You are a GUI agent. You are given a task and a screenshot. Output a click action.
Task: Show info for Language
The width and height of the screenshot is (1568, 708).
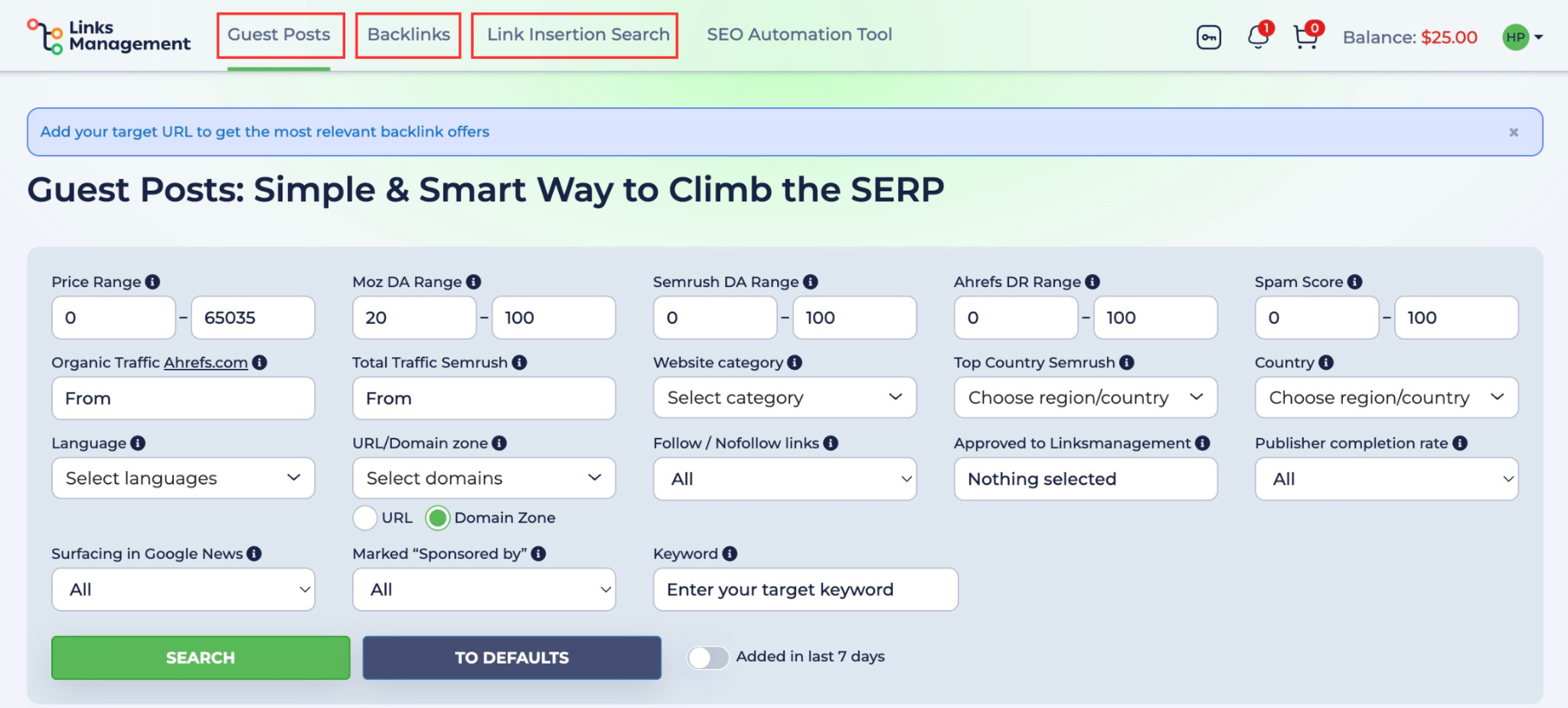[138, 442]
